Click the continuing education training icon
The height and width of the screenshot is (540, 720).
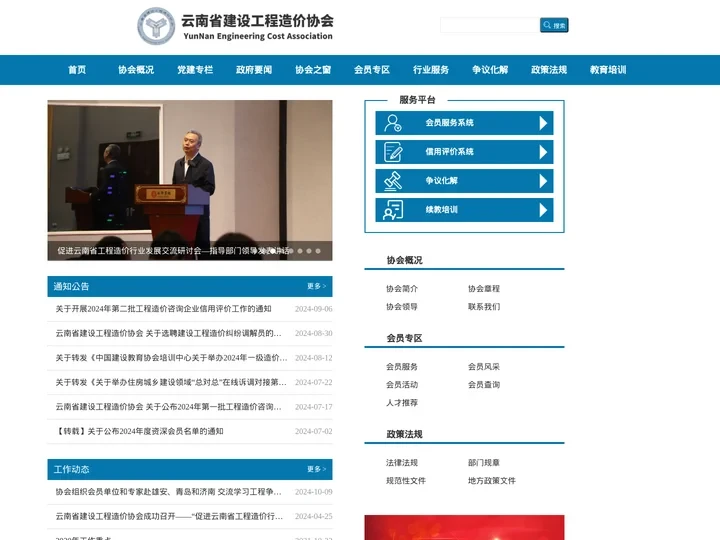click(393, 210)
